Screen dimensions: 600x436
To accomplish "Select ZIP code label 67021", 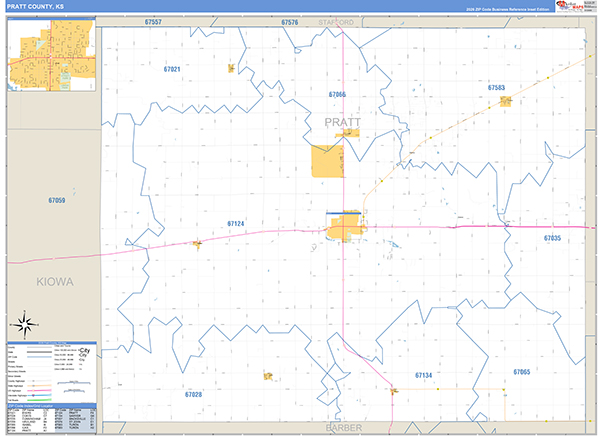I will coord(172,69).
